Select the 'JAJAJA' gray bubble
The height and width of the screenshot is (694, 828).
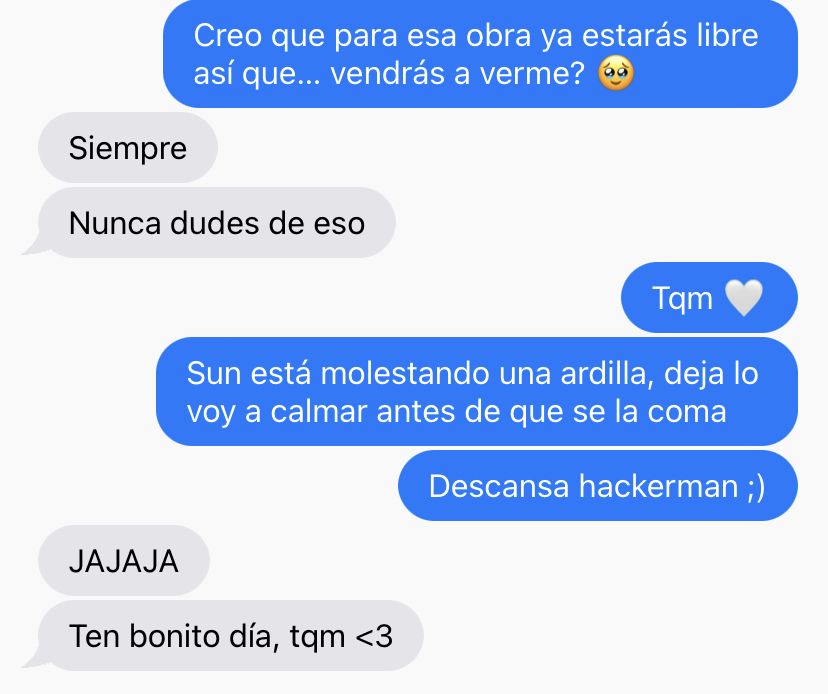click(124, 560)
